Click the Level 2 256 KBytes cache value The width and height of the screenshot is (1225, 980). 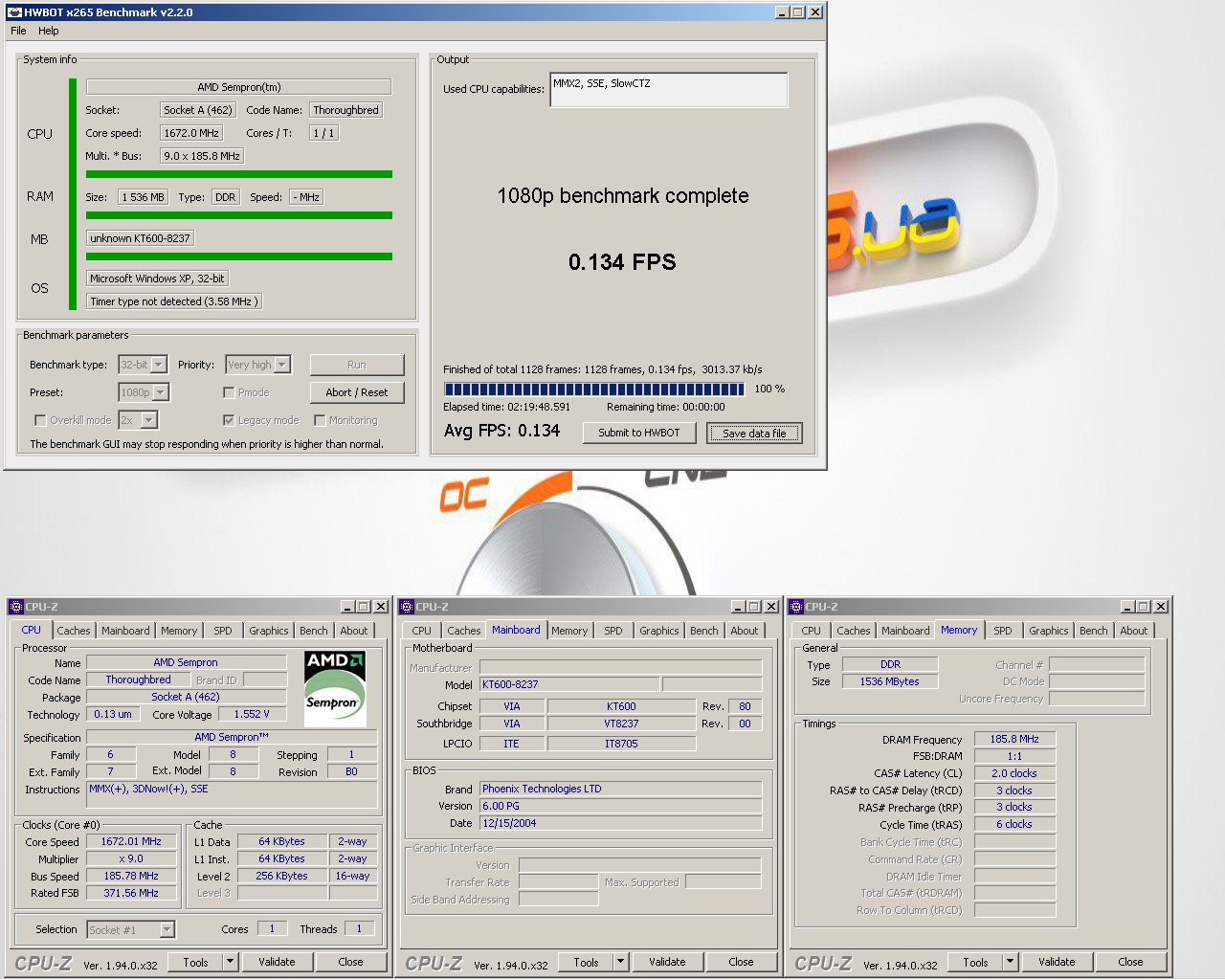[x=281, y=876]
